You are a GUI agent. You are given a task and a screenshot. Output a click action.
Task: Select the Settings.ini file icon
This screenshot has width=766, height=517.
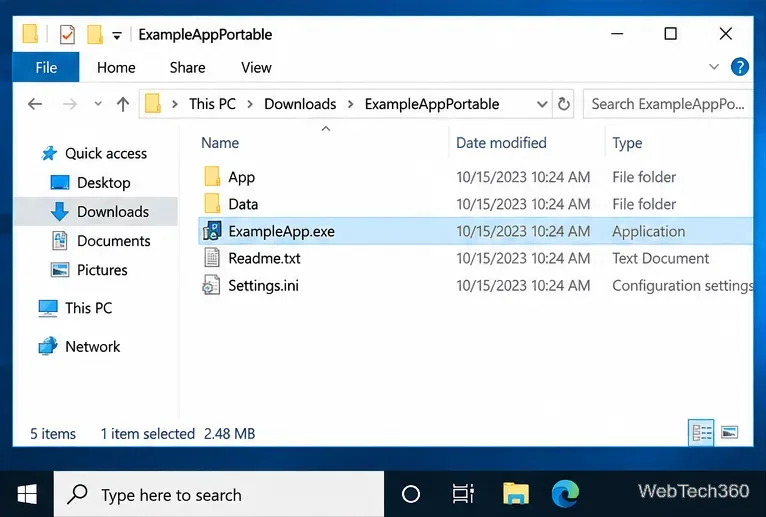(212, 285)
